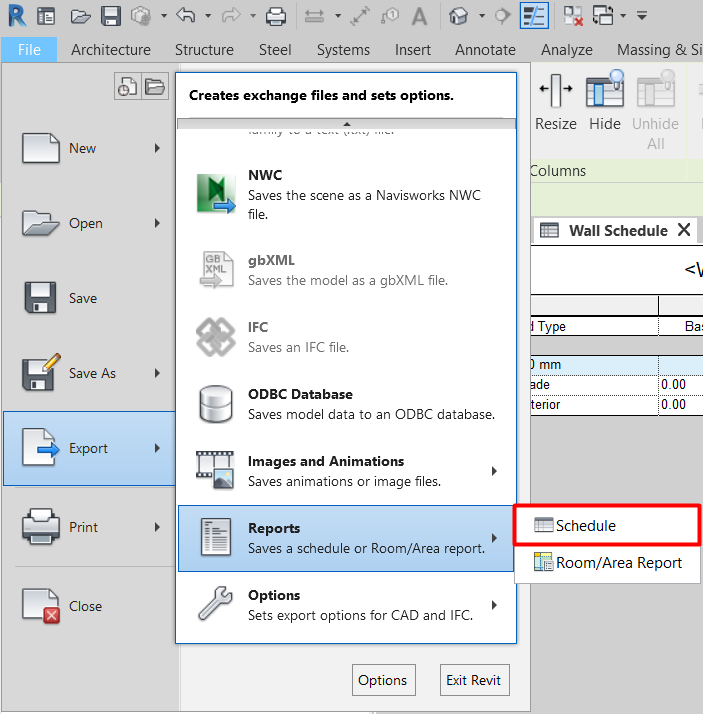The width and height of the screenshot is (703, 714).
Task: Open the Default 3D View icon
Action: click(x=458, y=16)
